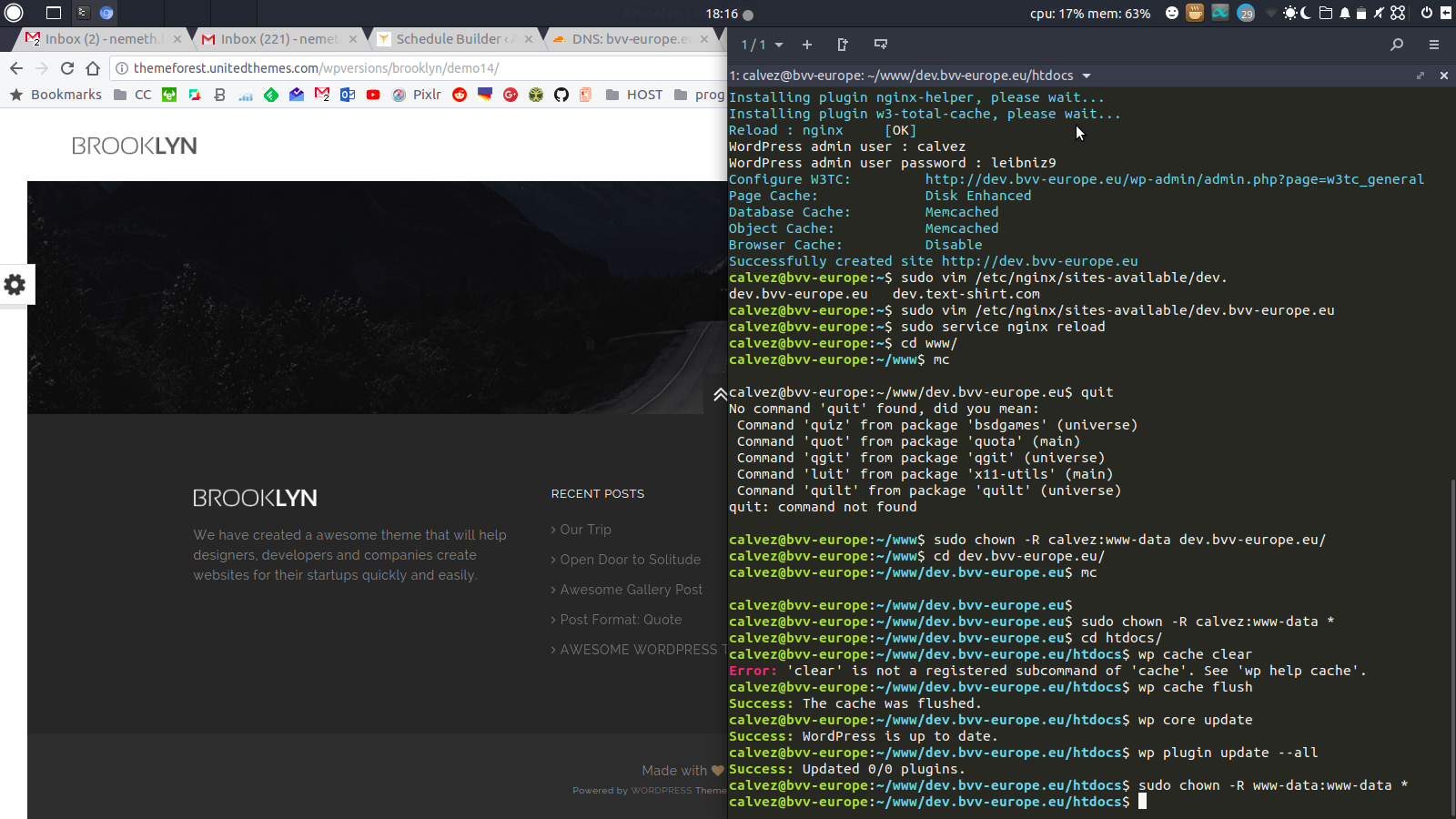Open the muted volume tray icon
The image size is (1456, 819).
[1379, 13]
